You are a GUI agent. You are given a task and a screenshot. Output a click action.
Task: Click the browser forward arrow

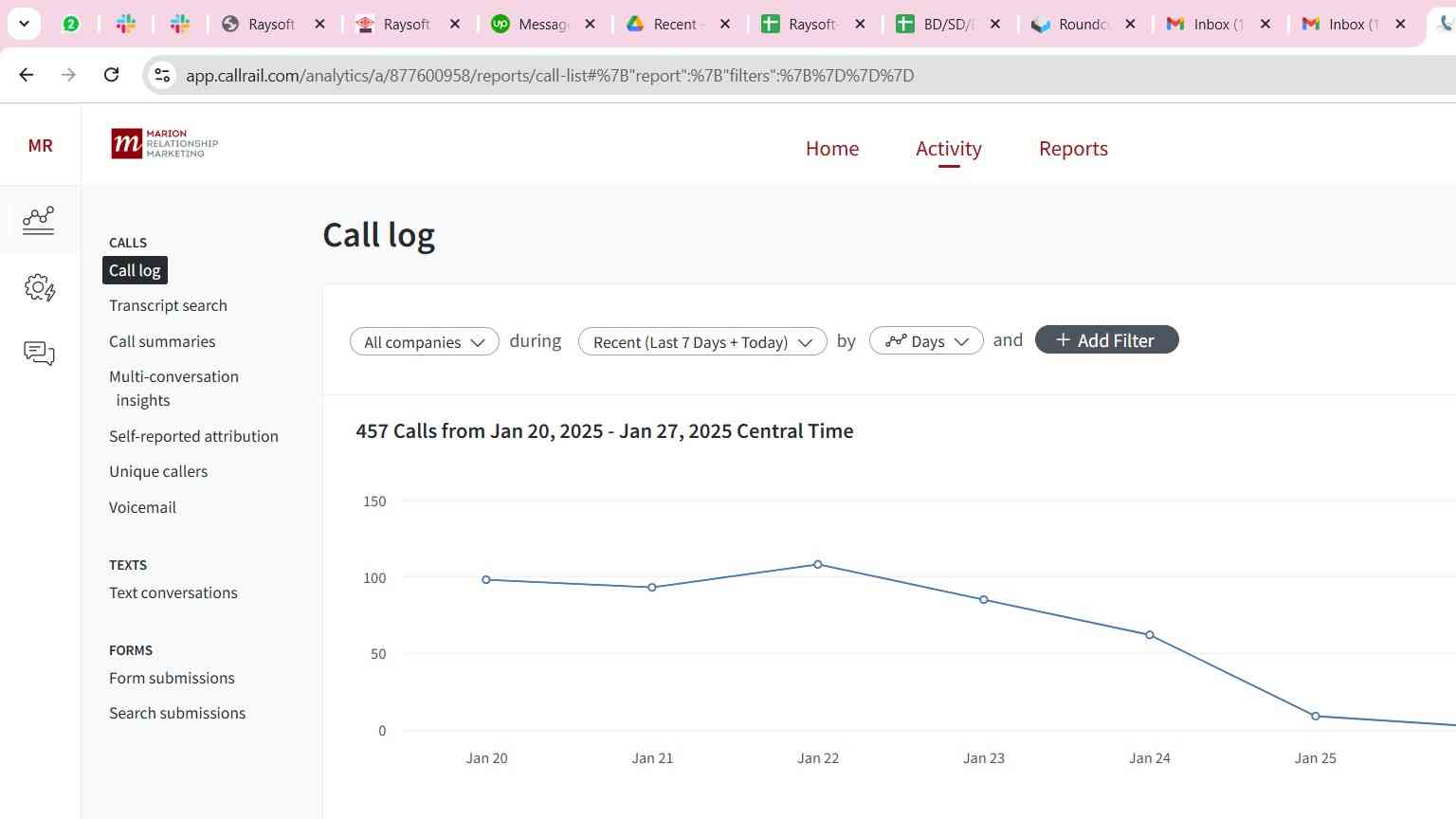pyautogui.click(x=68, y=75)
